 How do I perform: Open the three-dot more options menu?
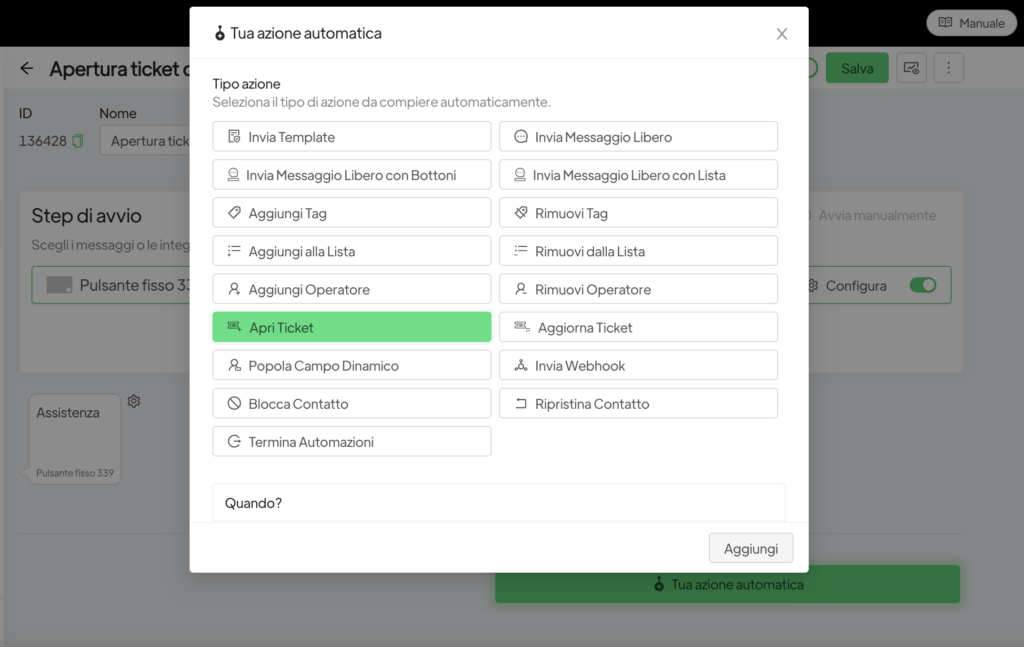point(948,68)
